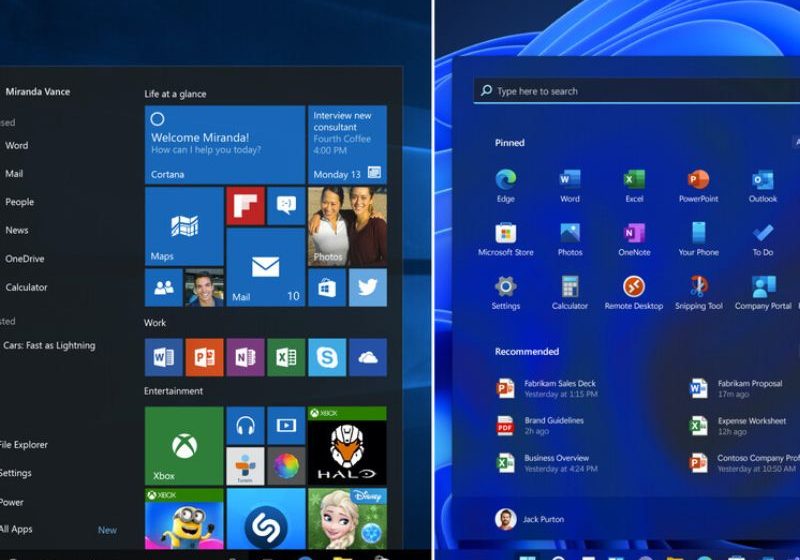The height and width of the screenshot is (560, 800).
Task: Open PowerPoint in Windows 11 pinned apps
Action: [x=698, y=186]
